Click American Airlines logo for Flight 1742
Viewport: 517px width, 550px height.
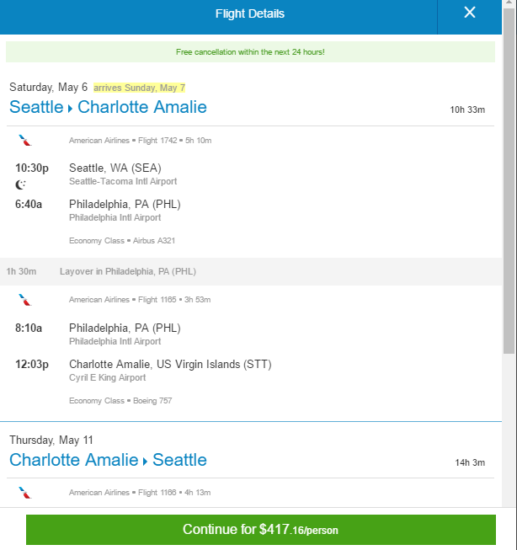point(25,140)
